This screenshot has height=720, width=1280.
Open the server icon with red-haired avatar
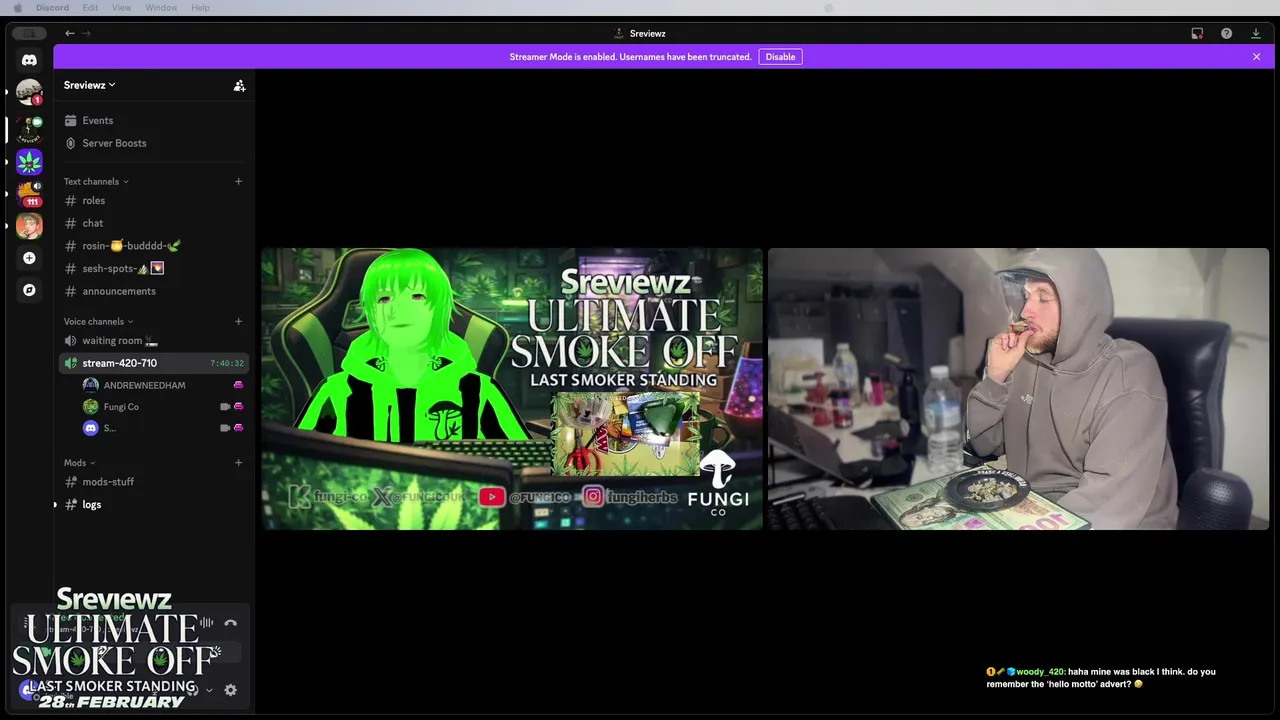29,226
